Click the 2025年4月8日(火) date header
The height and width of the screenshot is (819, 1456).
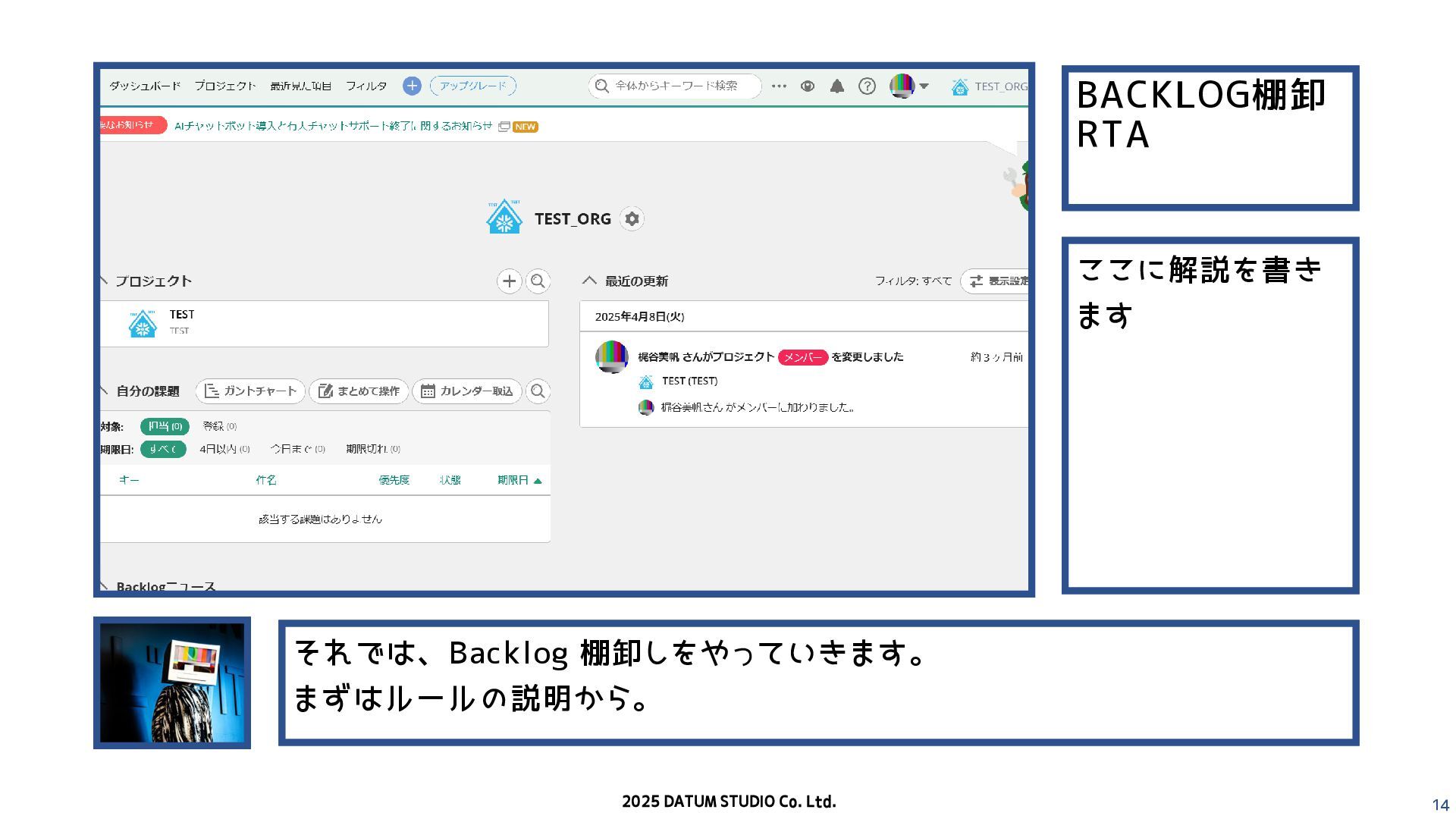640,317
